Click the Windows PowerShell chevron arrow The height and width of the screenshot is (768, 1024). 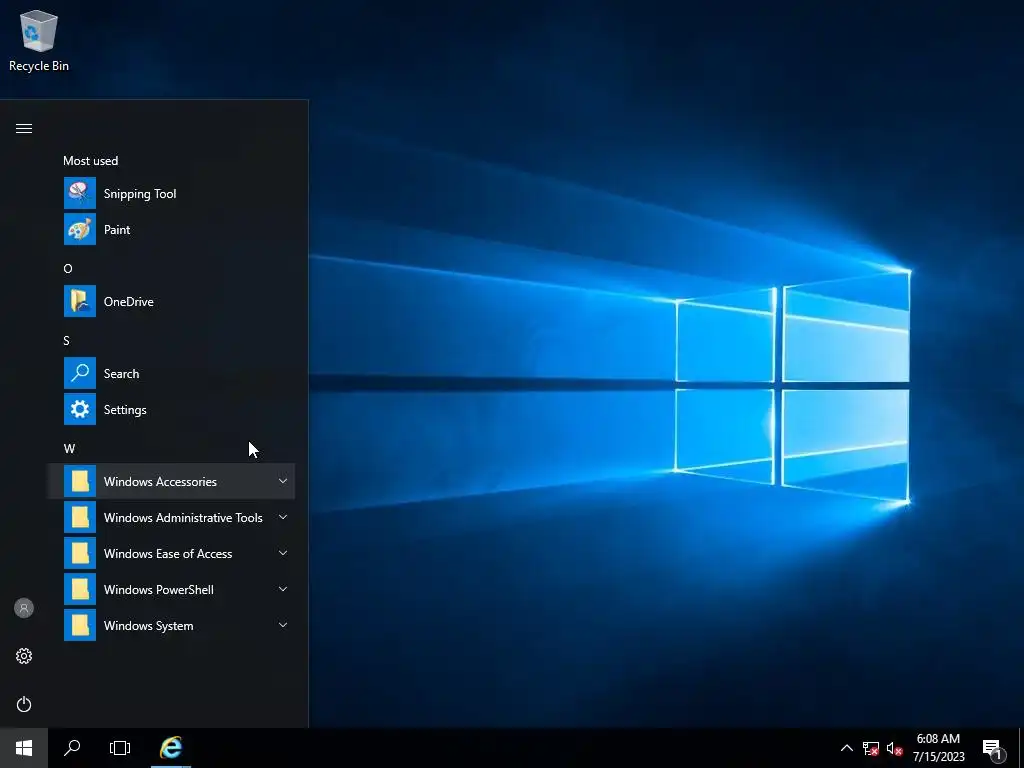[x=283, y=589]
